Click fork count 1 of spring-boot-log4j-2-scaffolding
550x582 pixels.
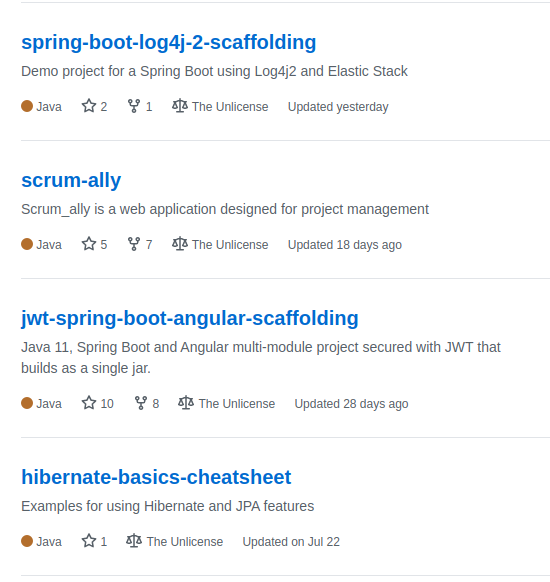[149, 107]
